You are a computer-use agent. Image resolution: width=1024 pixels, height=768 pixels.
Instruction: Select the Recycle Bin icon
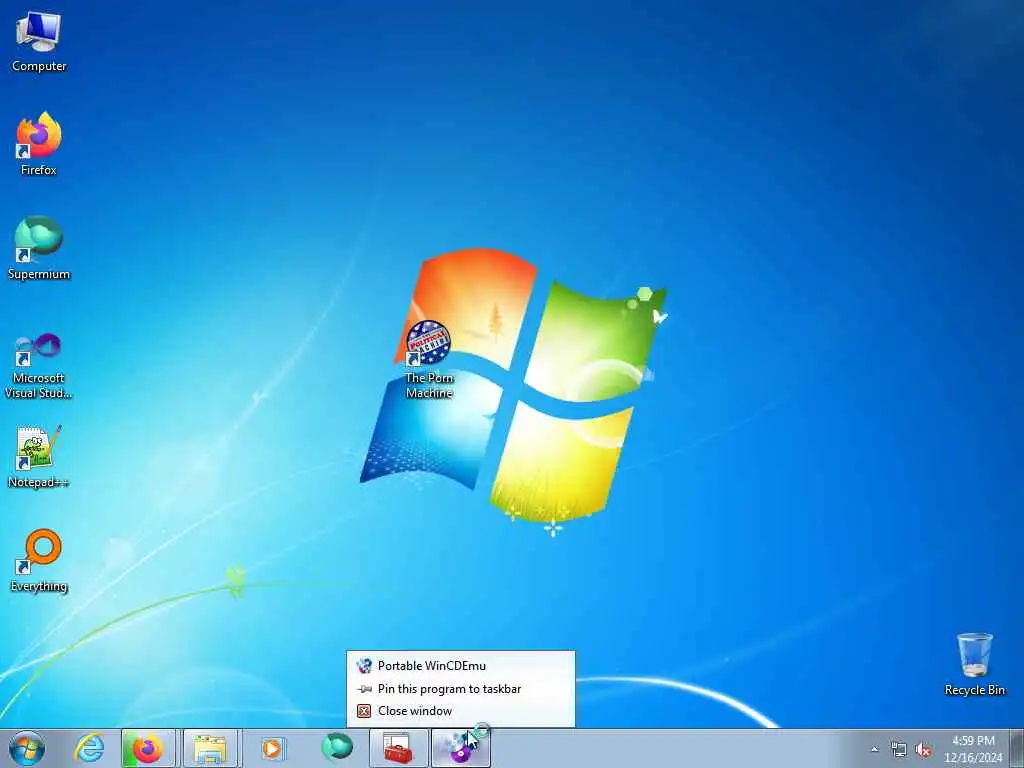[974, 664]
